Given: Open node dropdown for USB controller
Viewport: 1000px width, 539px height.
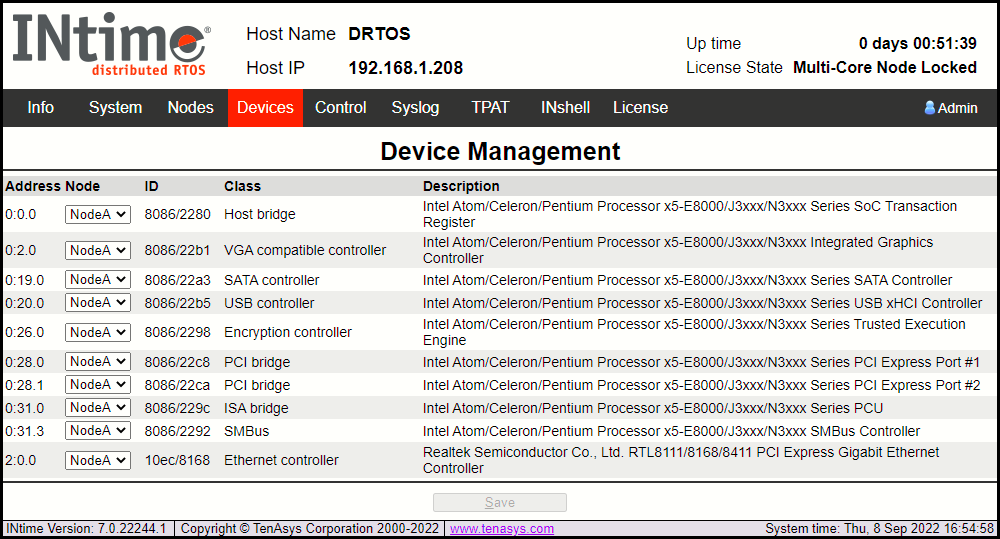Looking at the screenshot, I should pos(98,303).
